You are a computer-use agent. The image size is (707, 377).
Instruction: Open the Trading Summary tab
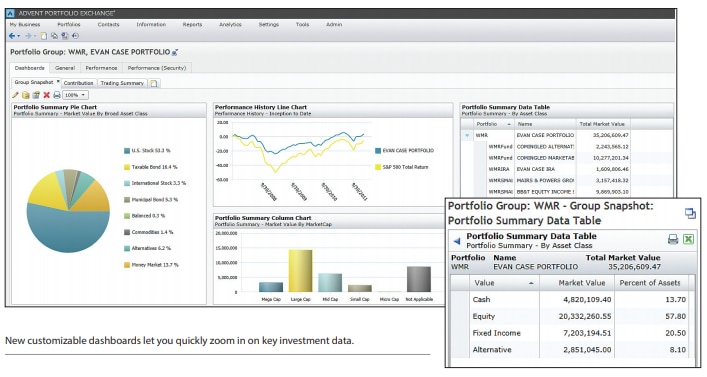[122, 83]
